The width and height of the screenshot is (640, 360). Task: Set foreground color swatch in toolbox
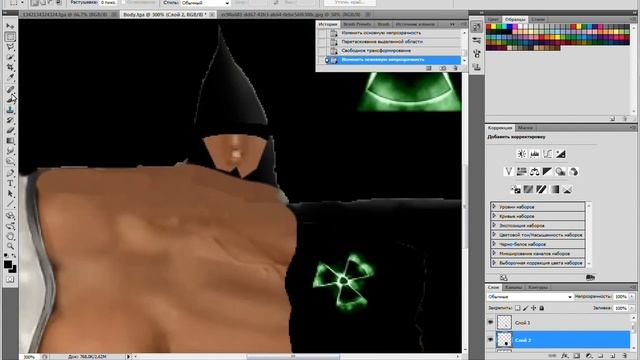pos(8,264)
